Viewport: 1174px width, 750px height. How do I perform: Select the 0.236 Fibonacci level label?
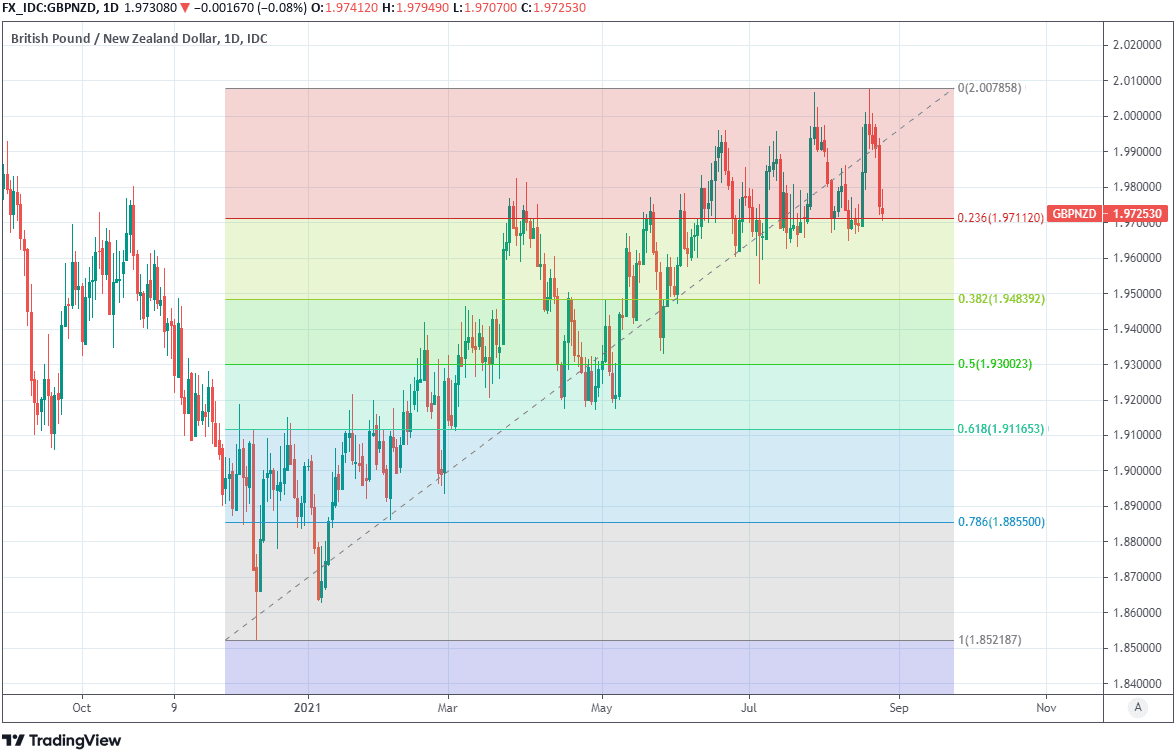(x=1000, y=218)
